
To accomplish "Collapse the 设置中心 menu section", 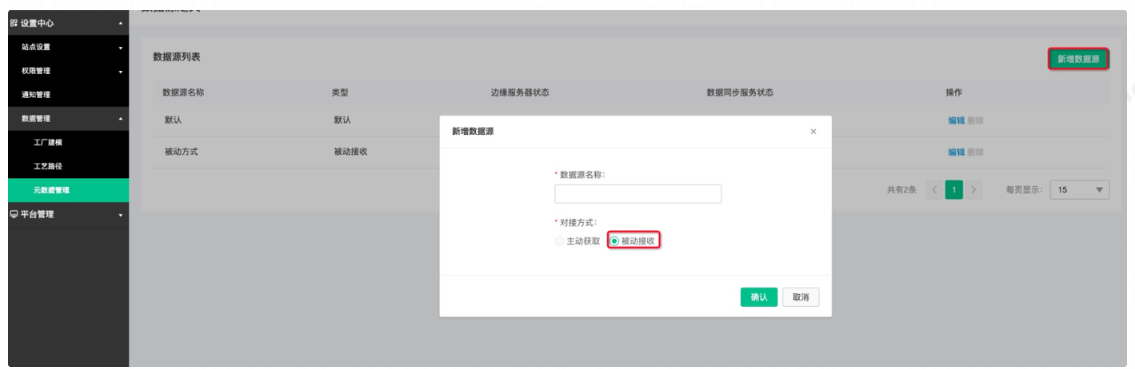I will click(121, 24).
